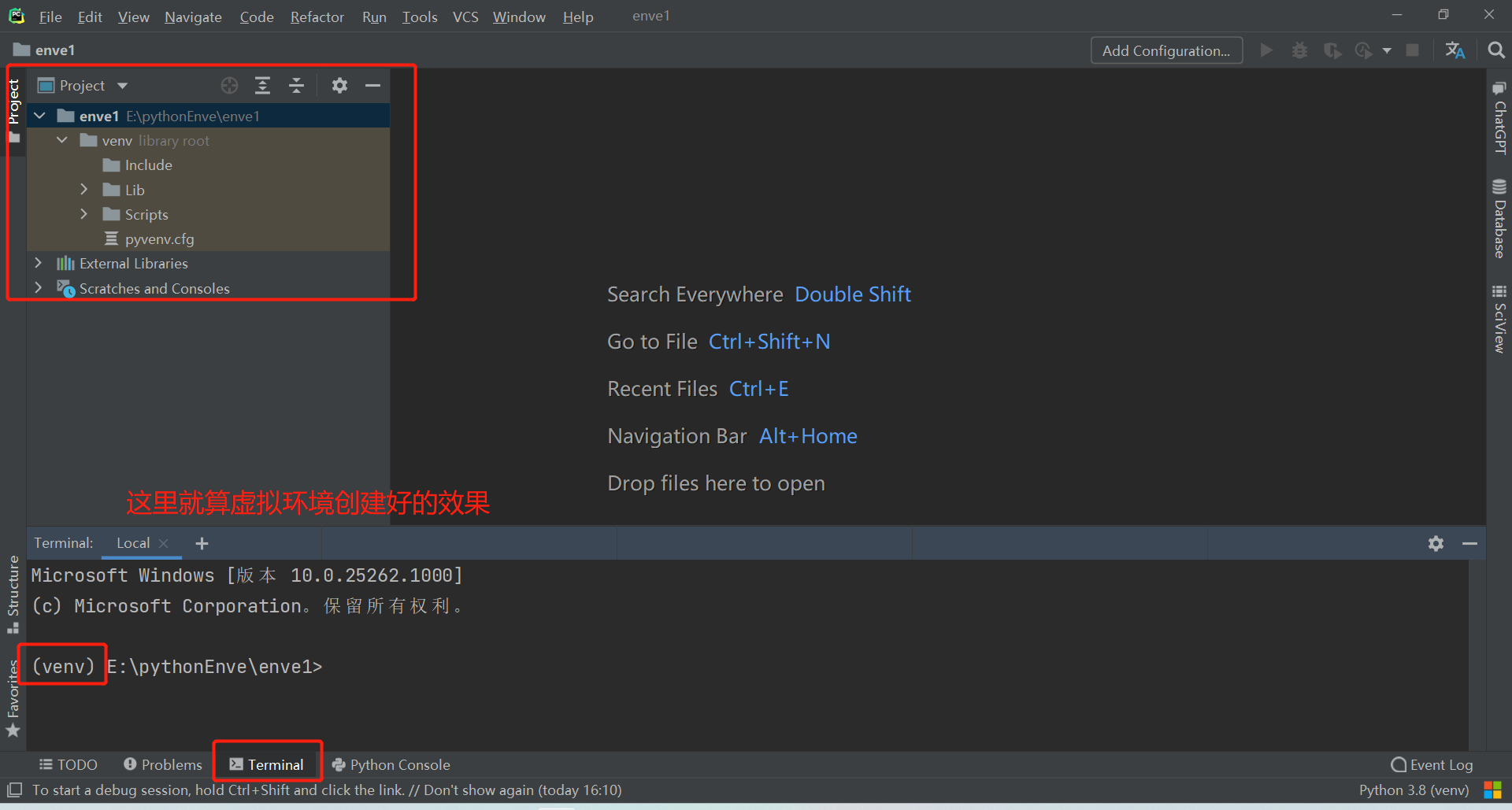Open the profiler dropdown arrow

pyautogui.click(x=1387, y=50)
